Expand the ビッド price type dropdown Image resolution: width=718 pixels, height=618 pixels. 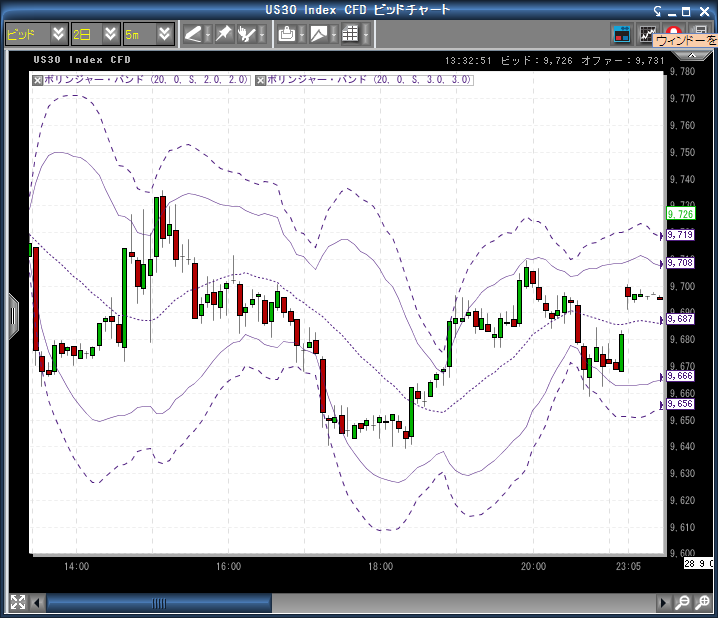pos(58,34)
